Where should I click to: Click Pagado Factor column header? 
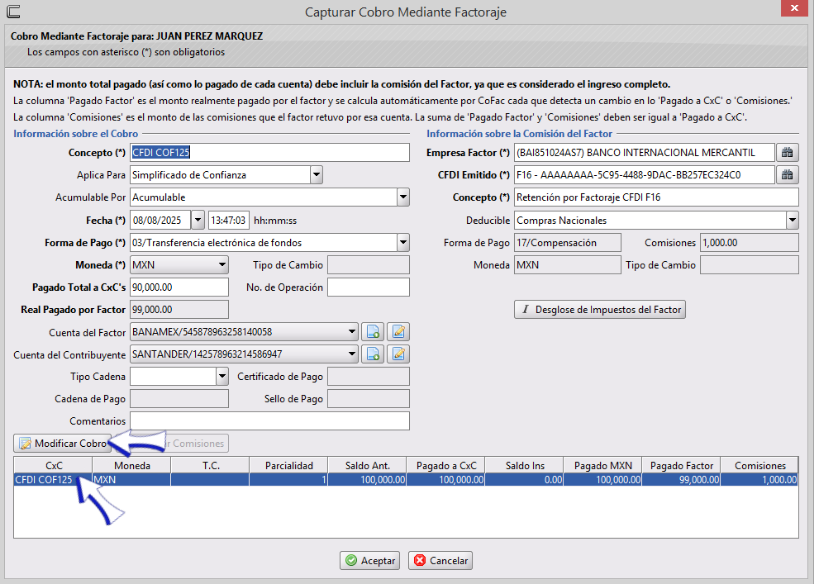pos(681,466)
